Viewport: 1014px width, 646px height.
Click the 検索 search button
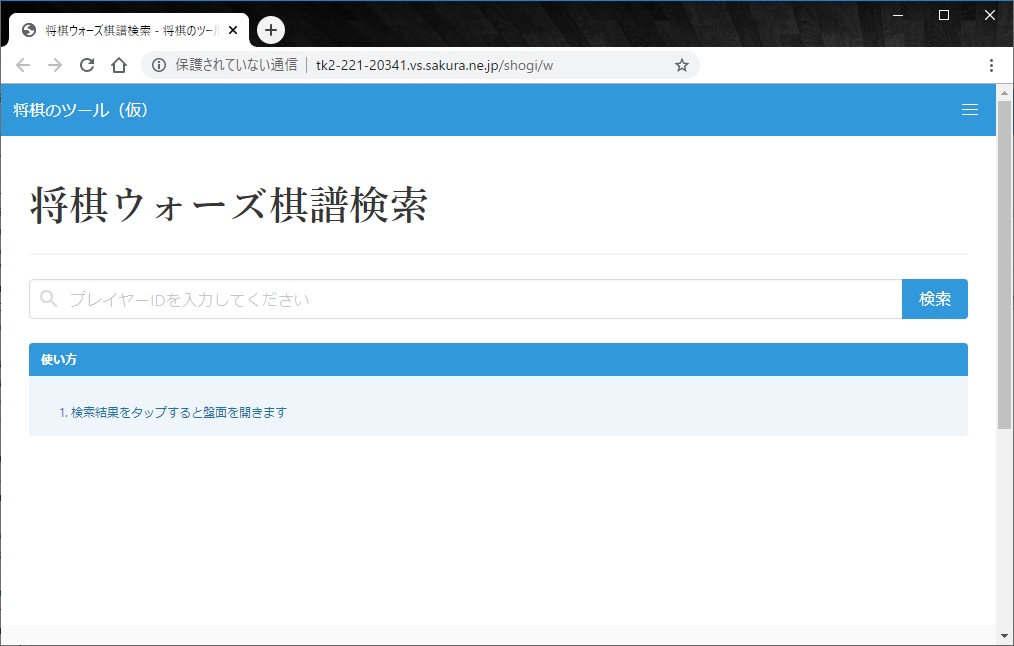coord(934,299)
